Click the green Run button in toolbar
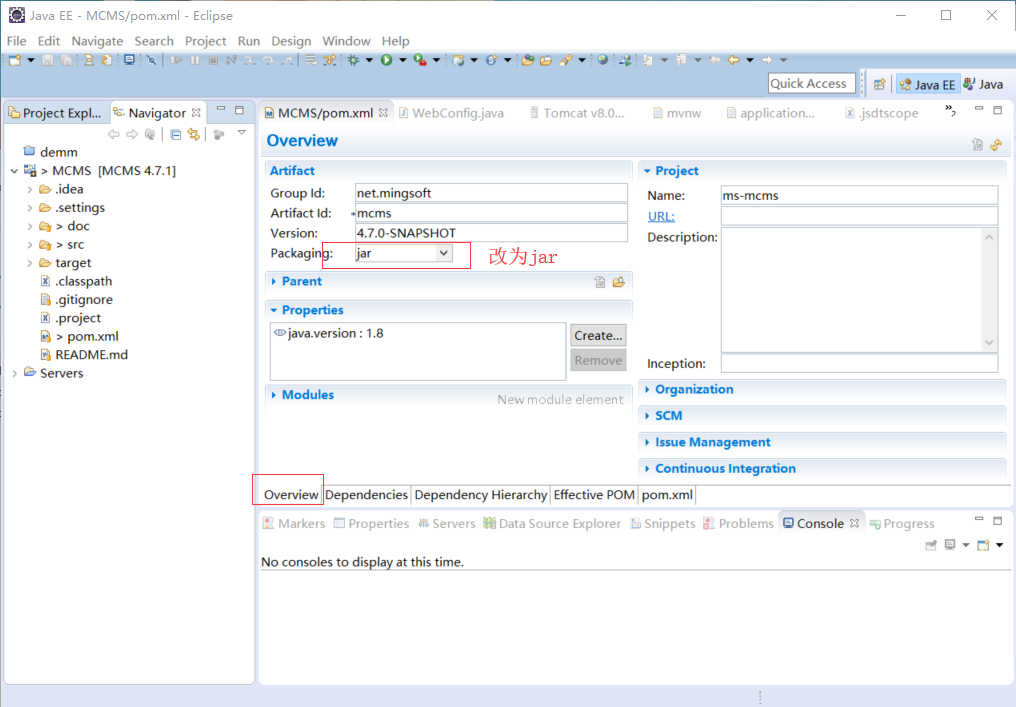The width and height of the screenshot is (1016, 707). (387, 60)
